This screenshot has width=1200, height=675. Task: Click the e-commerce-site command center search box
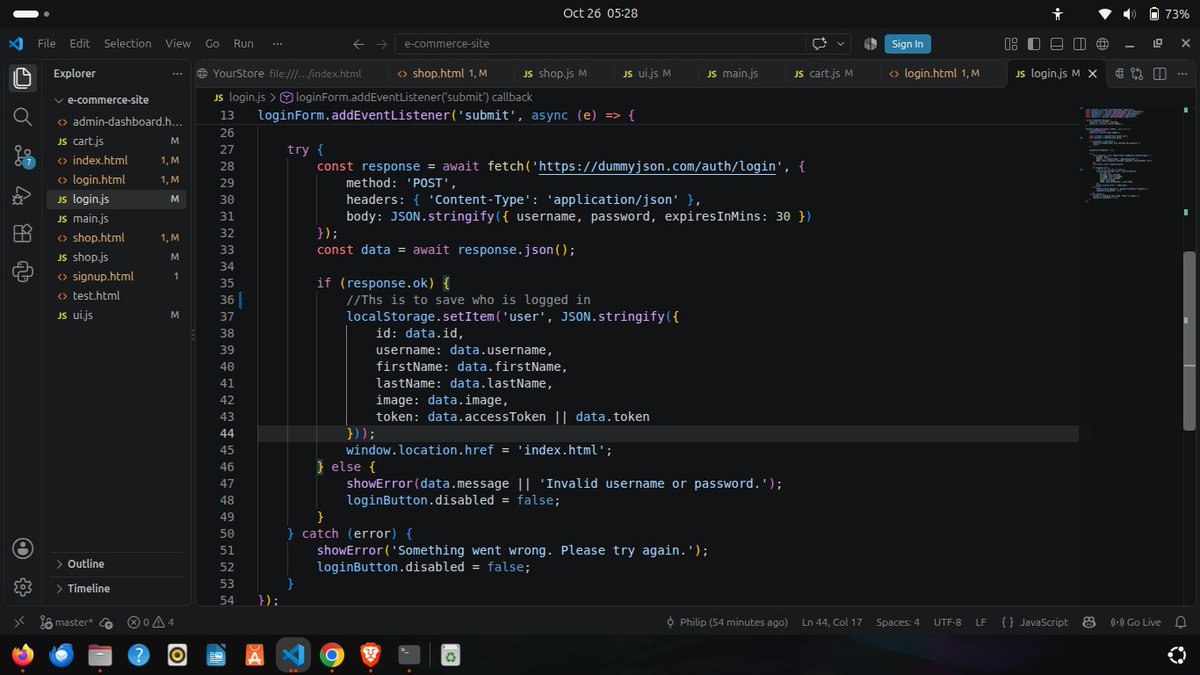(600, 44)
